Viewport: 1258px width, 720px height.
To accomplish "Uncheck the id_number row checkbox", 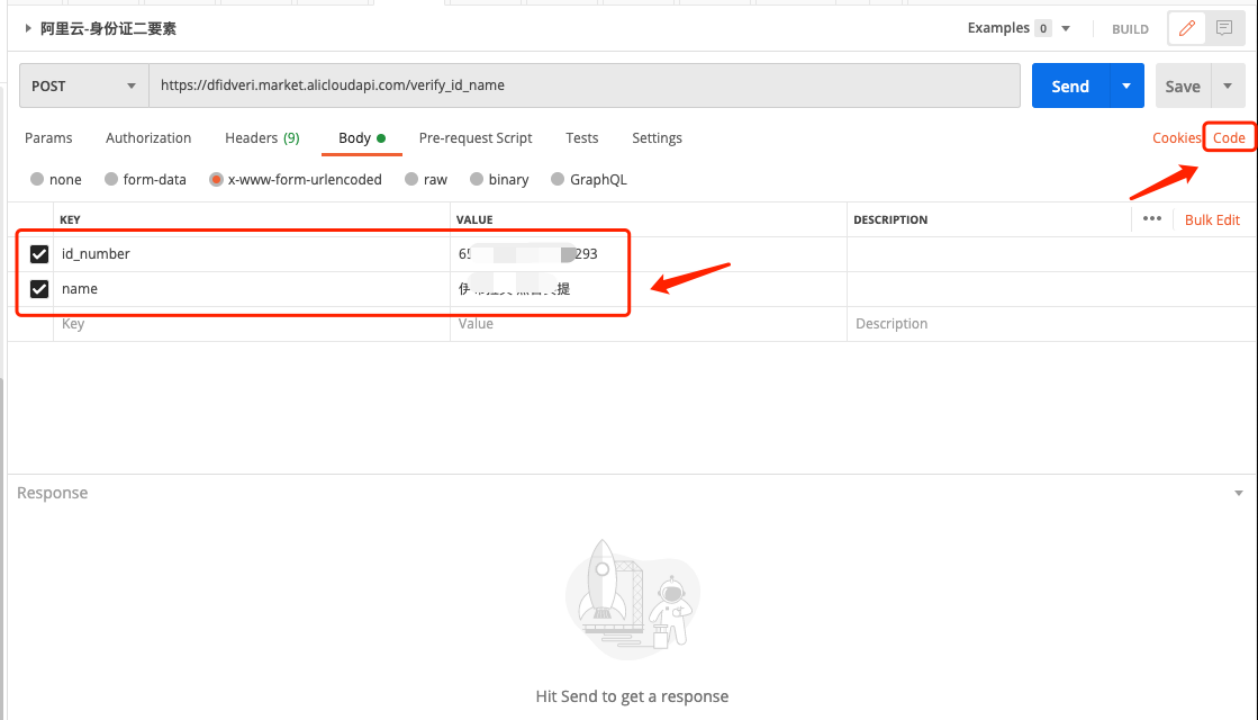I will click(39, 254).
